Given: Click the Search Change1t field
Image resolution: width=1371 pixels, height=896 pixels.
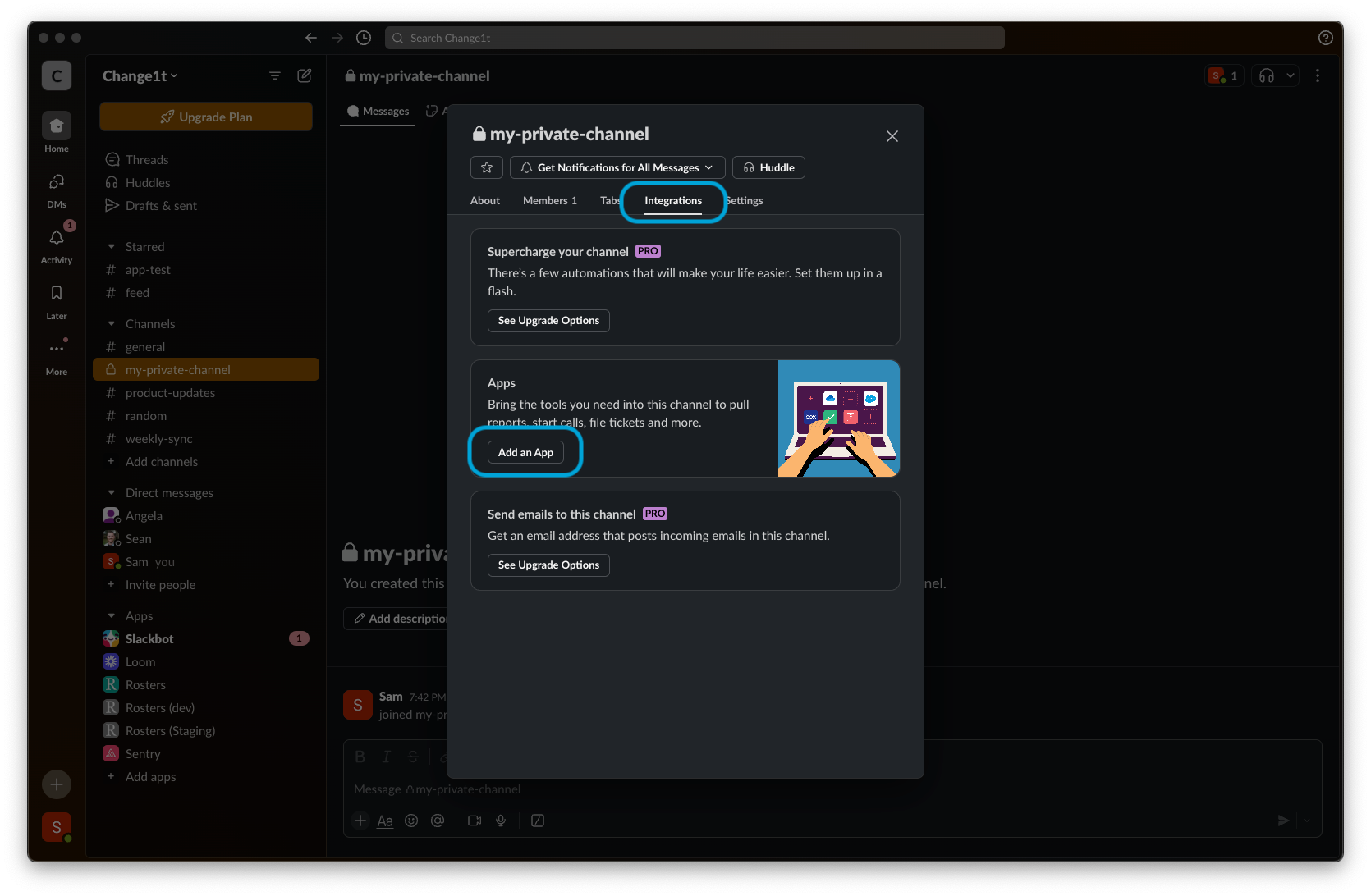Looking at the screenshot, I should tap(695, 38).
